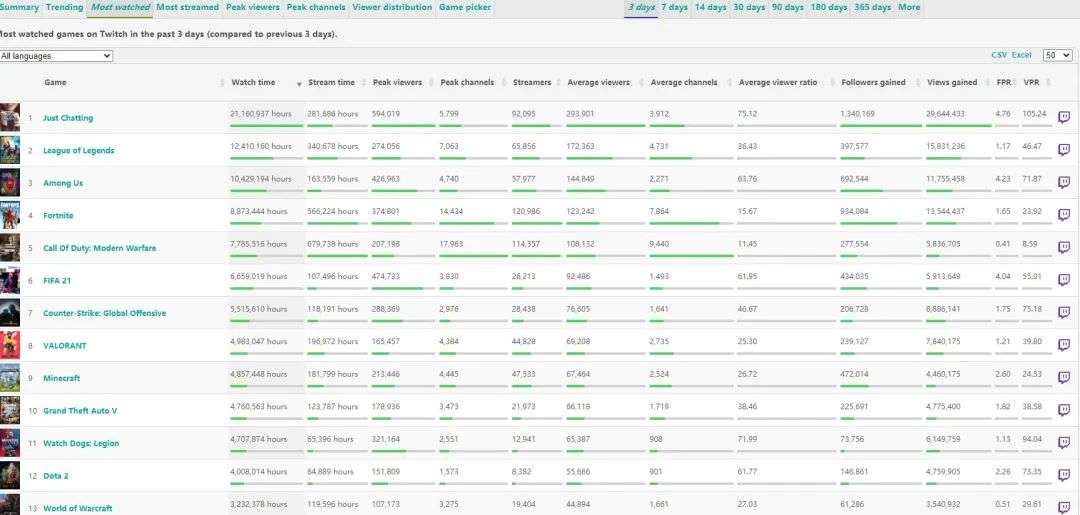Screen dimensions: 1080x515
Task: Select the 7 days time range
Action: (674, 8)
